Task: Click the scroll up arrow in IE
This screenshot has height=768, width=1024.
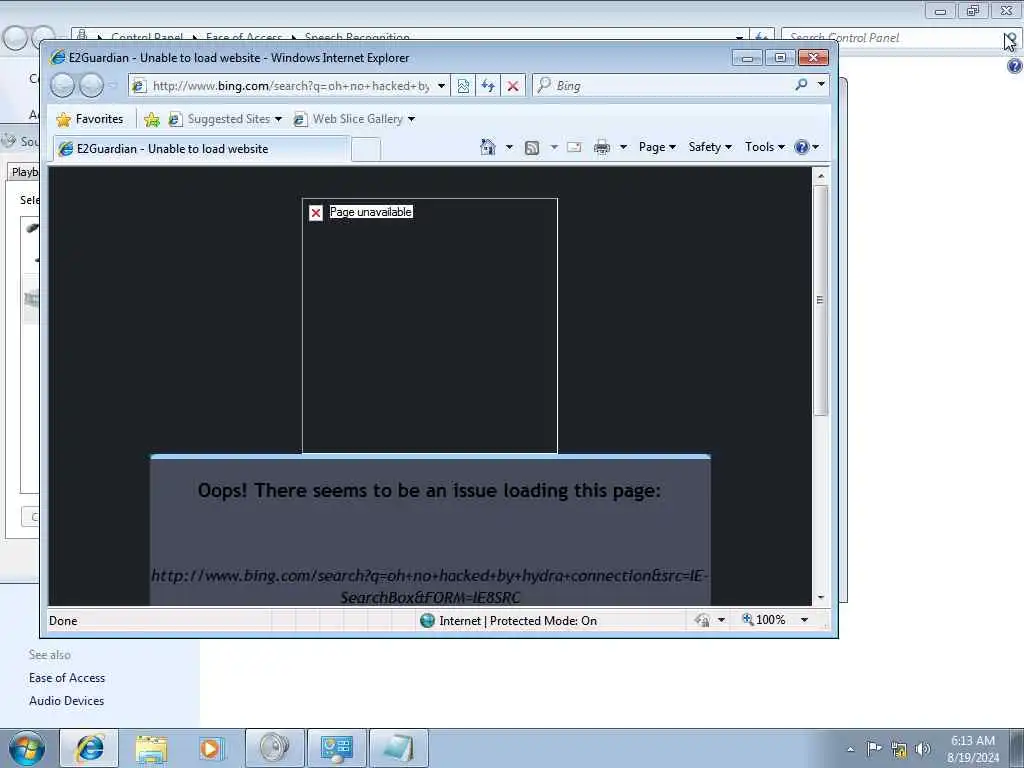Action: coord(821,176)
